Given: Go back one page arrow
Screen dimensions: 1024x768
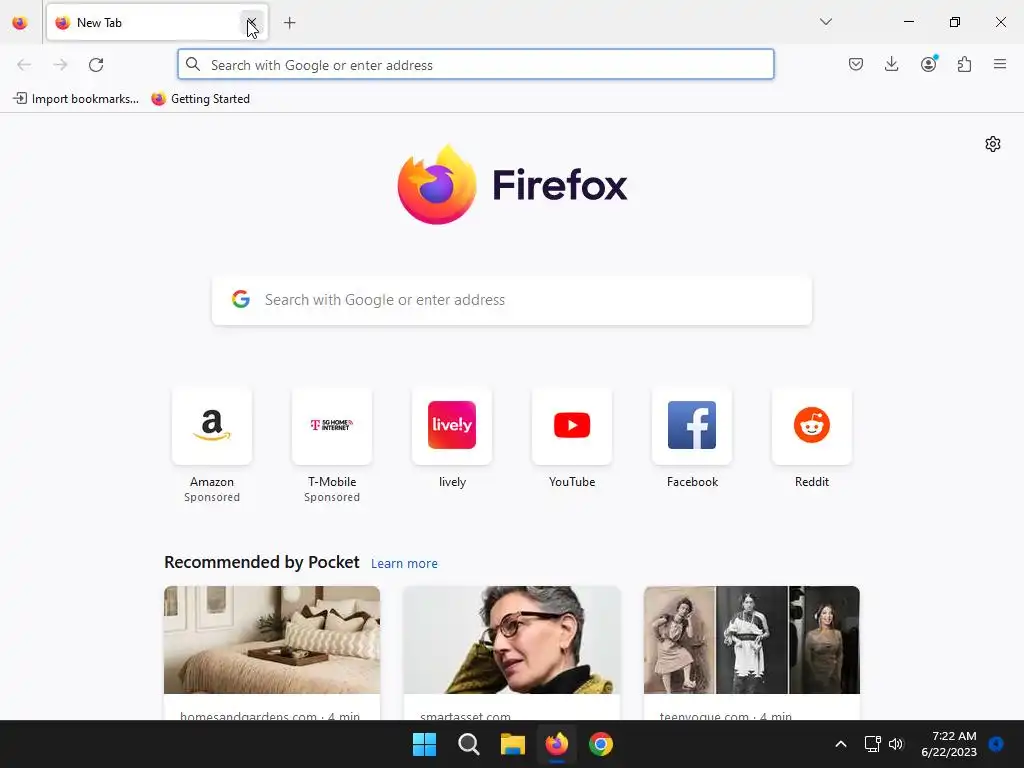Looking at the screenshot, I should click(24, 65).
